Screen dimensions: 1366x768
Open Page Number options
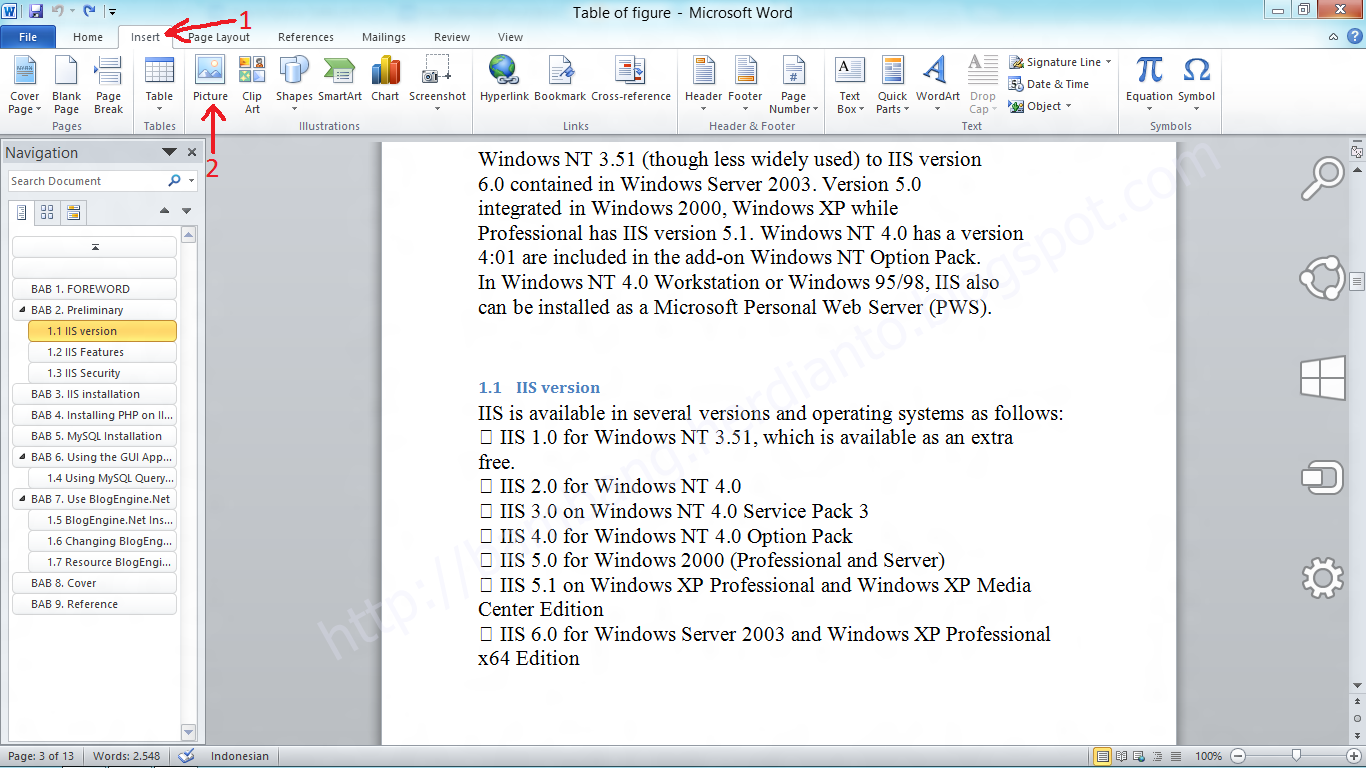pos(793,86)
